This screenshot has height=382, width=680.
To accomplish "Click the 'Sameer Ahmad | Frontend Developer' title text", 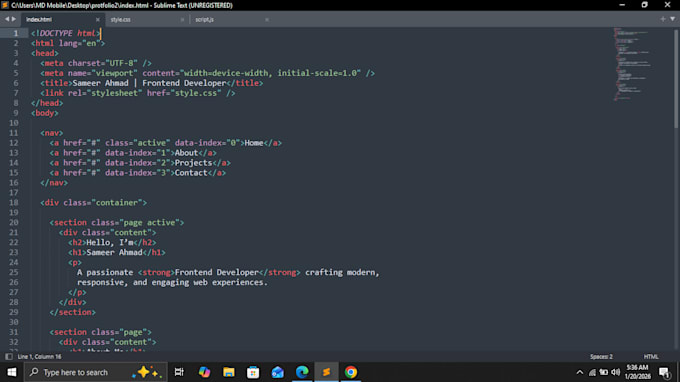I will pyautogui.click(x=150, y=83).
